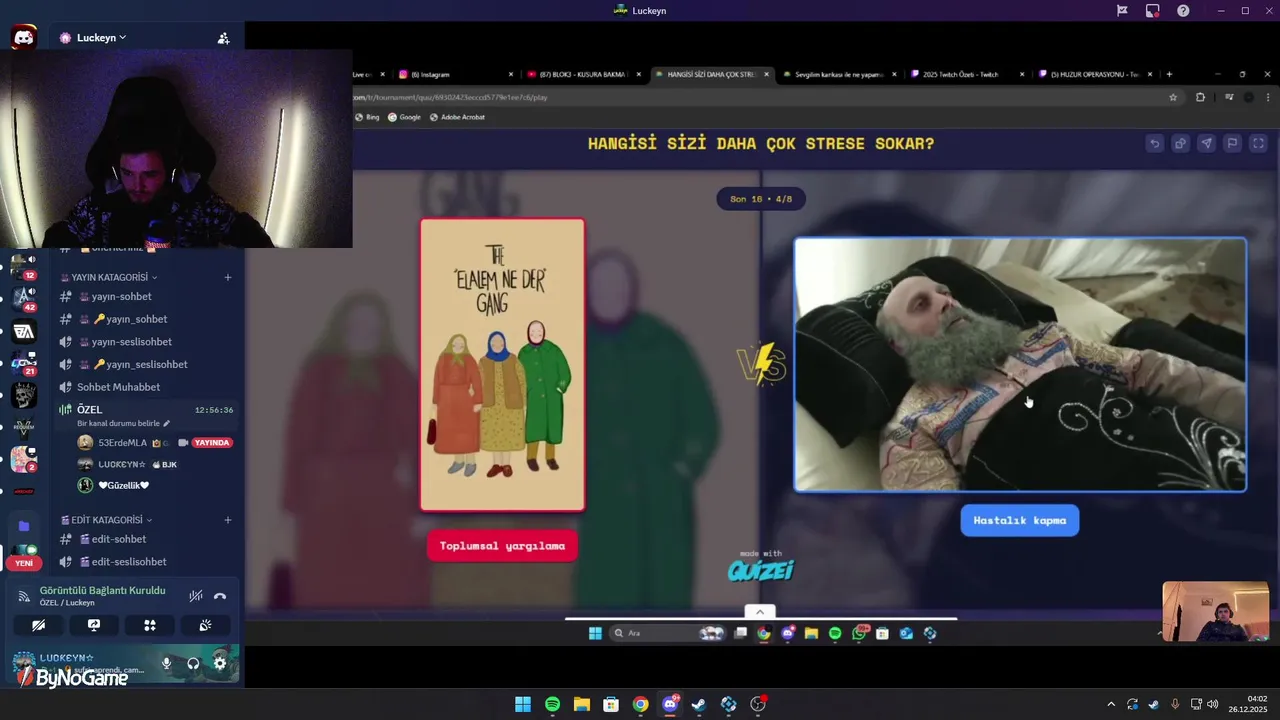The width and height of the screenshot is (1280, 720).
Task: Select the 'Elalem ne der gang' image card
Action: tap(502, 364)
